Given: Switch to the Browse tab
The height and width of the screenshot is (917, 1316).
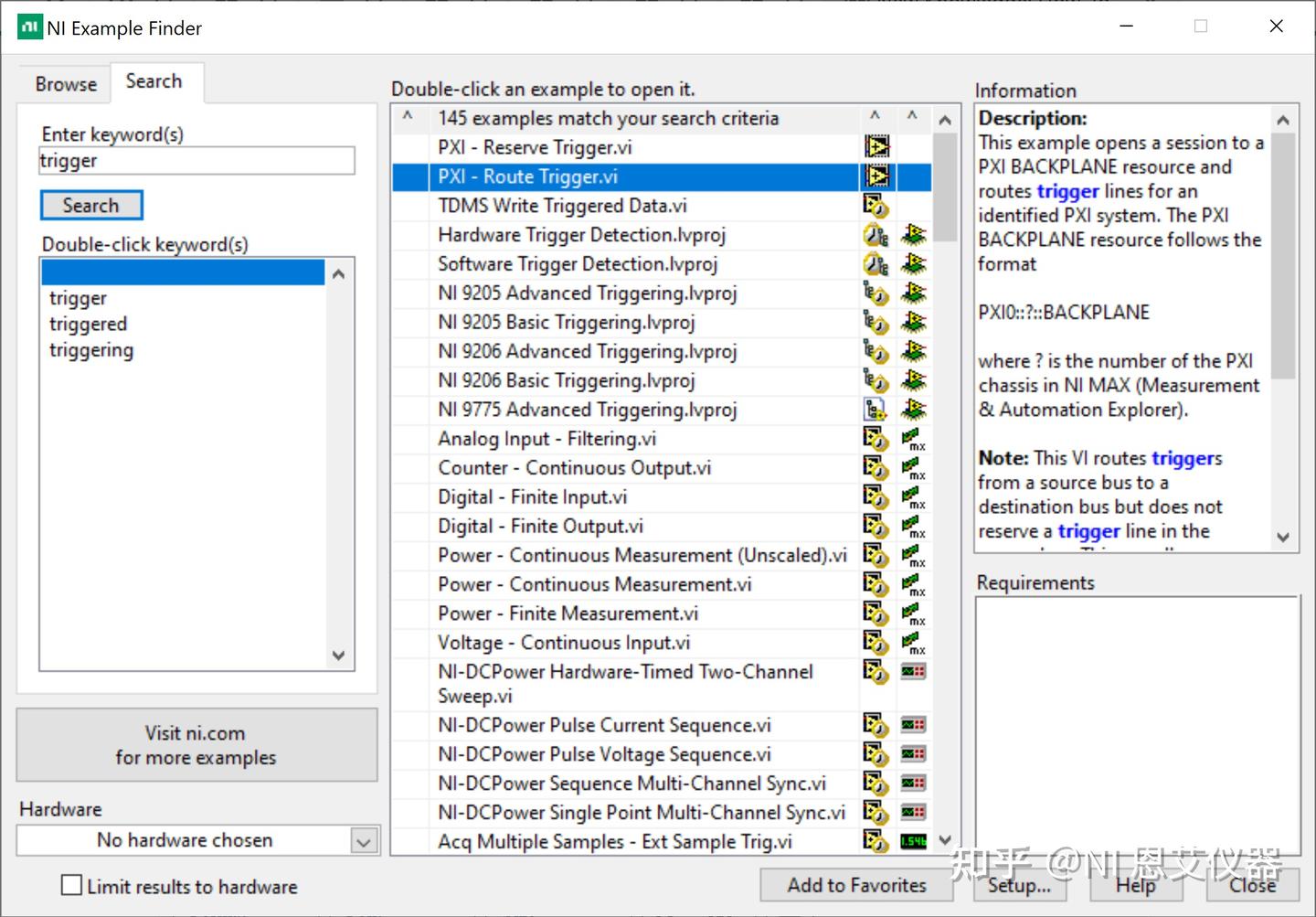Looking at the screenshot, I should [66, 84].
